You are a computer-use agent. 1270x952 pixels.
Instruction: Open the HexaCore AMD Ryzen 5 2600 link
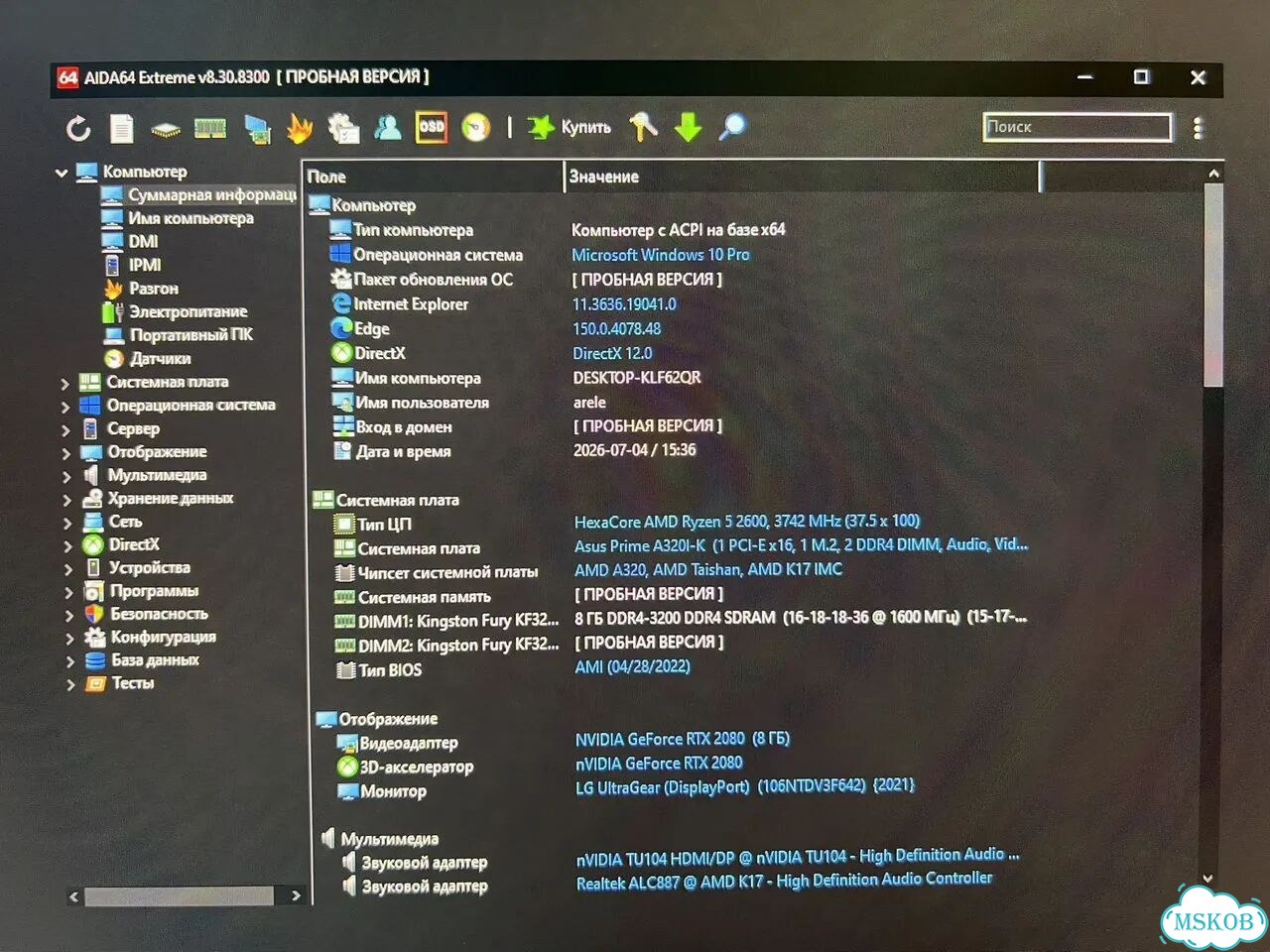[x=747, y=522]
